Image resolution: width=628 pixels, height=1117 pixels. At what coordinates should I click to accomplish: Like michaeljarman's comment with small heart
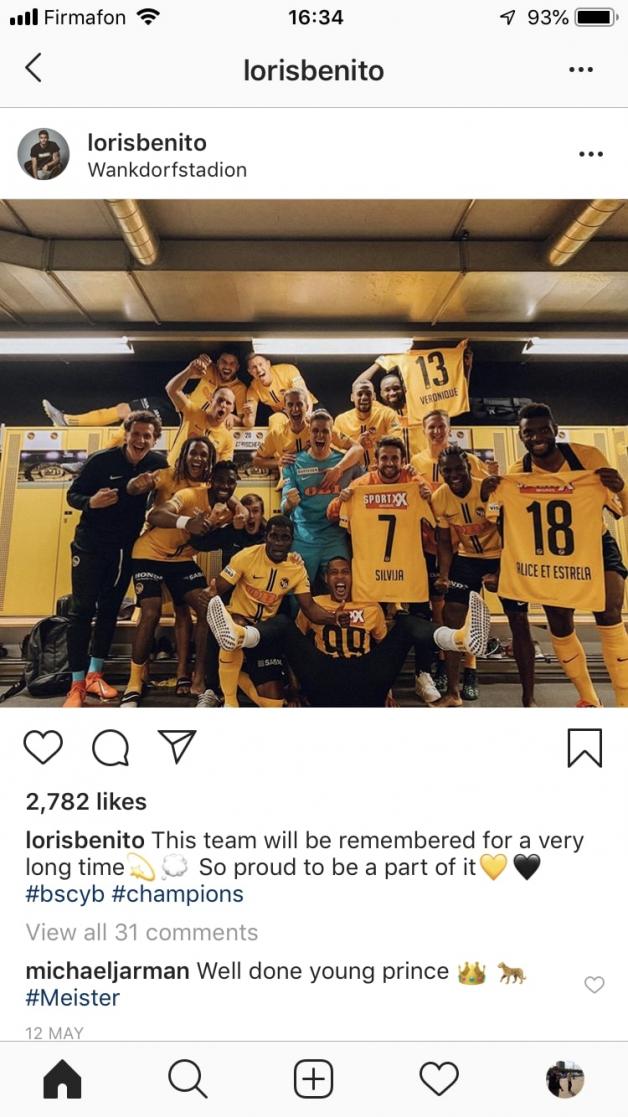(x=594, y=984)
